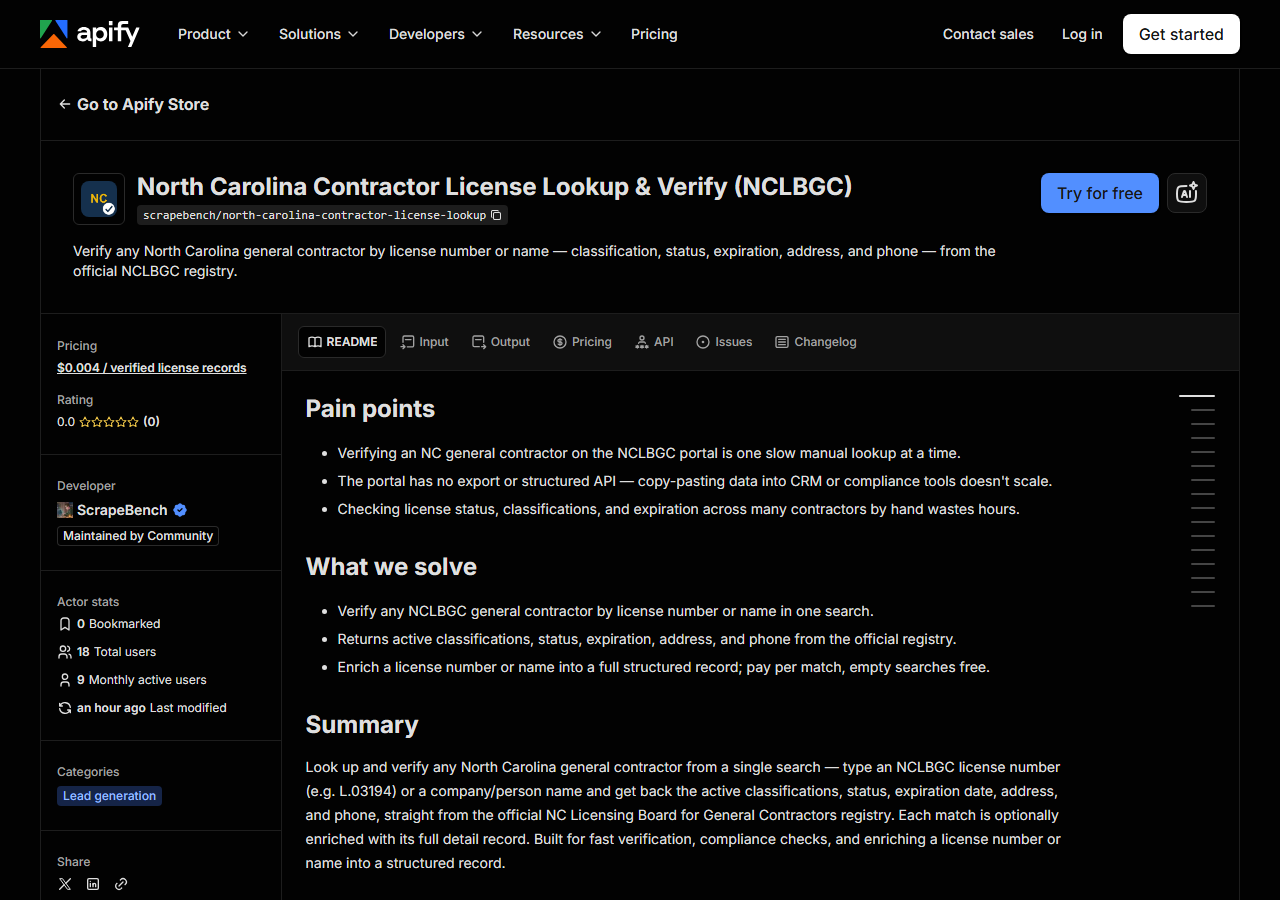Image resolution: width=1280 pixels, height=900 pixels.
Task: Click the scrapebench/north-carolina-contractor-license-lookup slug text
Action: (x=314, y=215)
